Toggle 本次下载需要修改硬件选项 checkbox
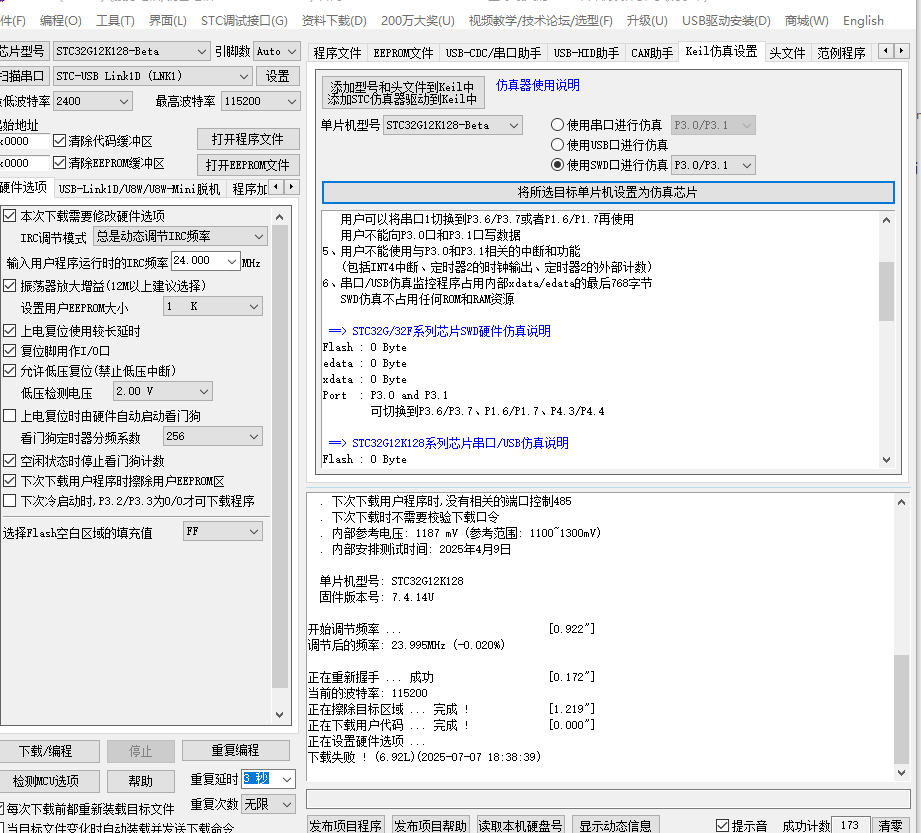This screenshot has height=833, width=921. click(x=9, y=216)
